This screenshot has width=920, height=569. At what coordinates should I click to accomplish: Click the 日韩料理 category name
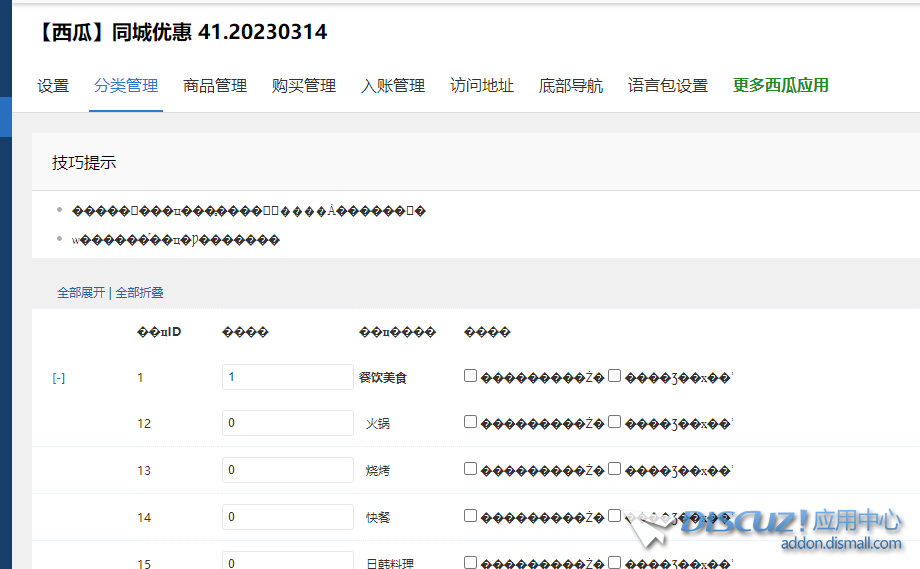pos(390,563)
